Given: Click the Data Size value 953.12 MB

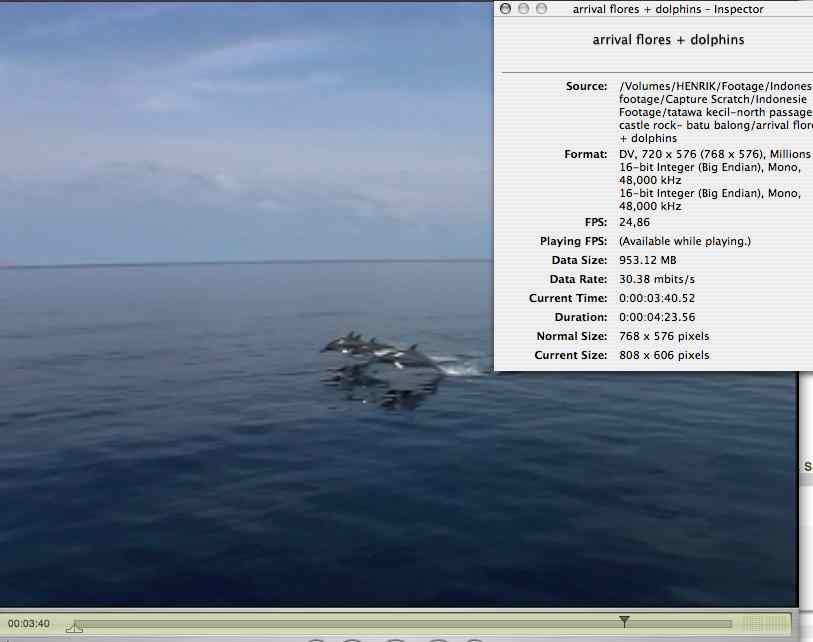Looking at the screenshot, I should 648,260.
